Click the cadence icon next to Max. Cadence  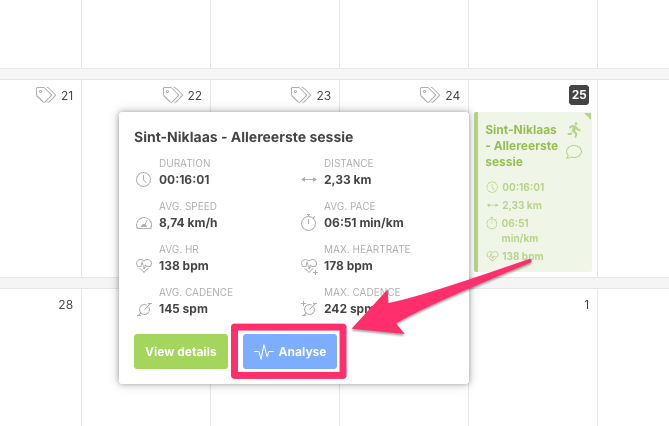(x=309, y=308)
